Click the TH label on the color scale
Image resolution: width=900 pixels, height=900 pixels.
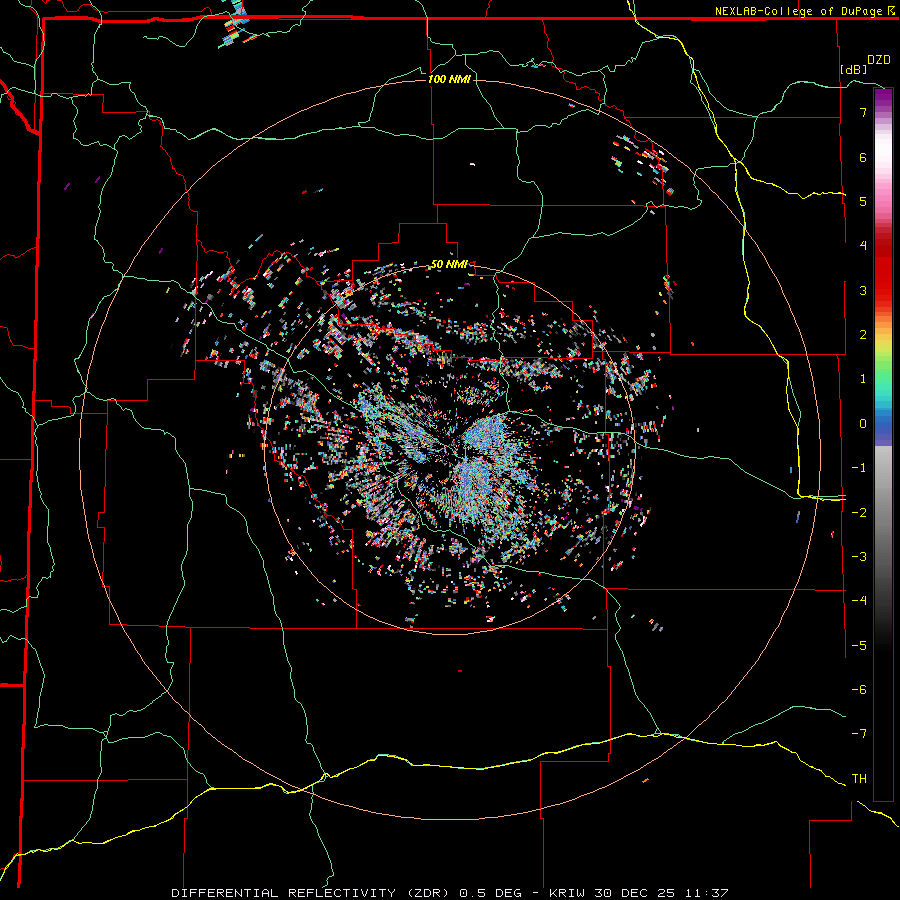coord(859,779)
